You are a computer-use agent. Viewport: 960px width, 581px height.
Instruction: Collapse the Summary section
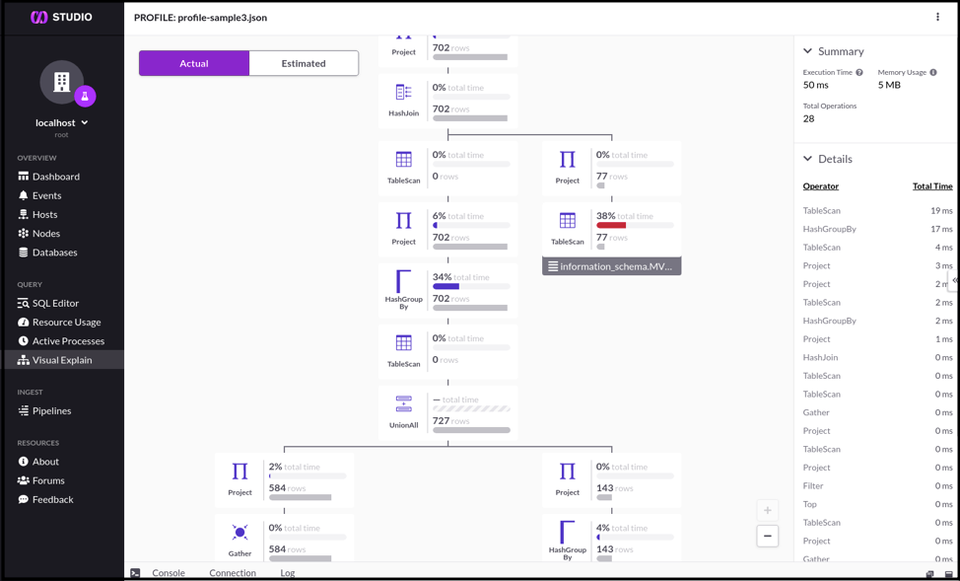point(806,50)
